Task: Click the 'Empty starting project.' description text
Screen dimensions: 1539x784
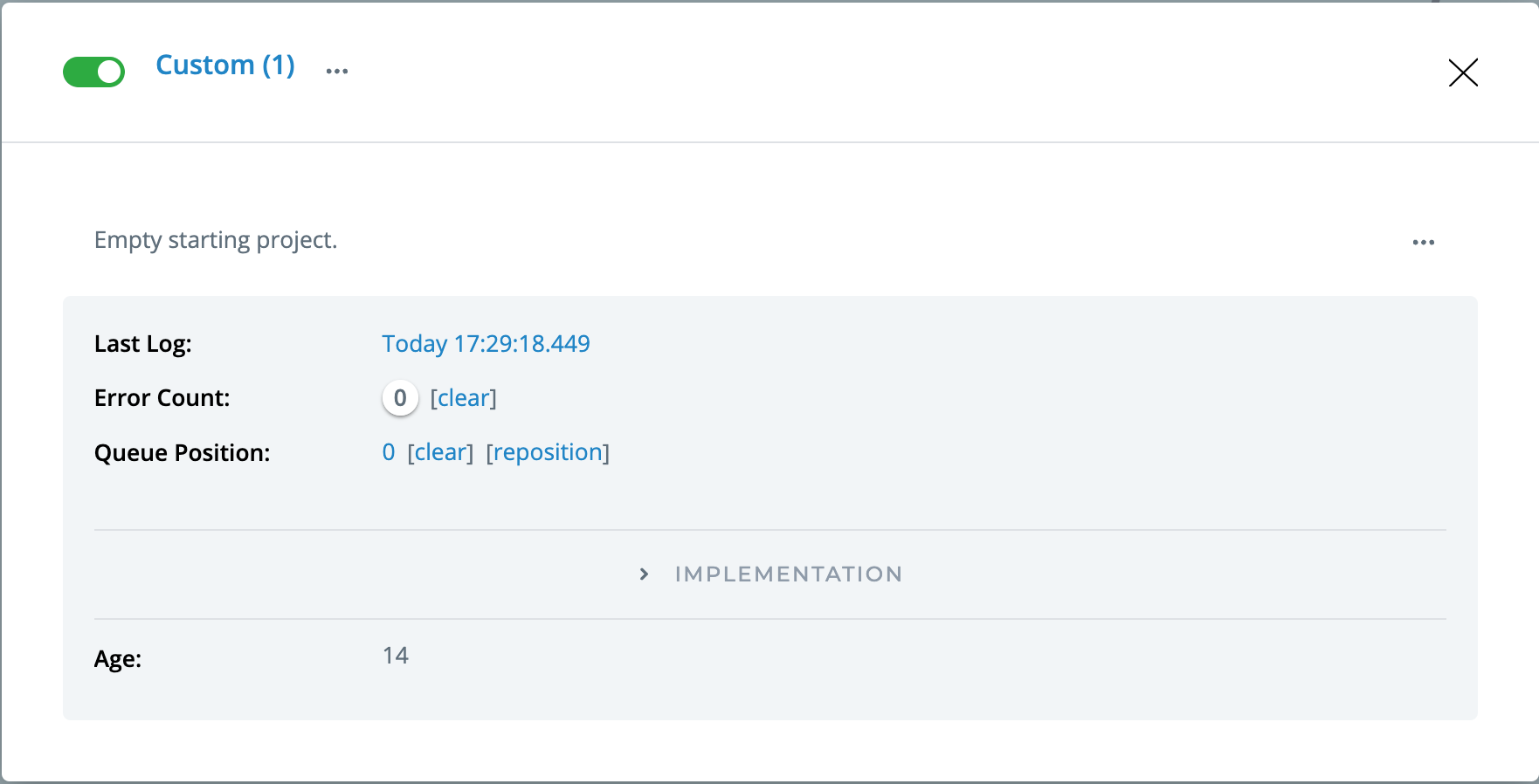Action: [x=215, y=240]
